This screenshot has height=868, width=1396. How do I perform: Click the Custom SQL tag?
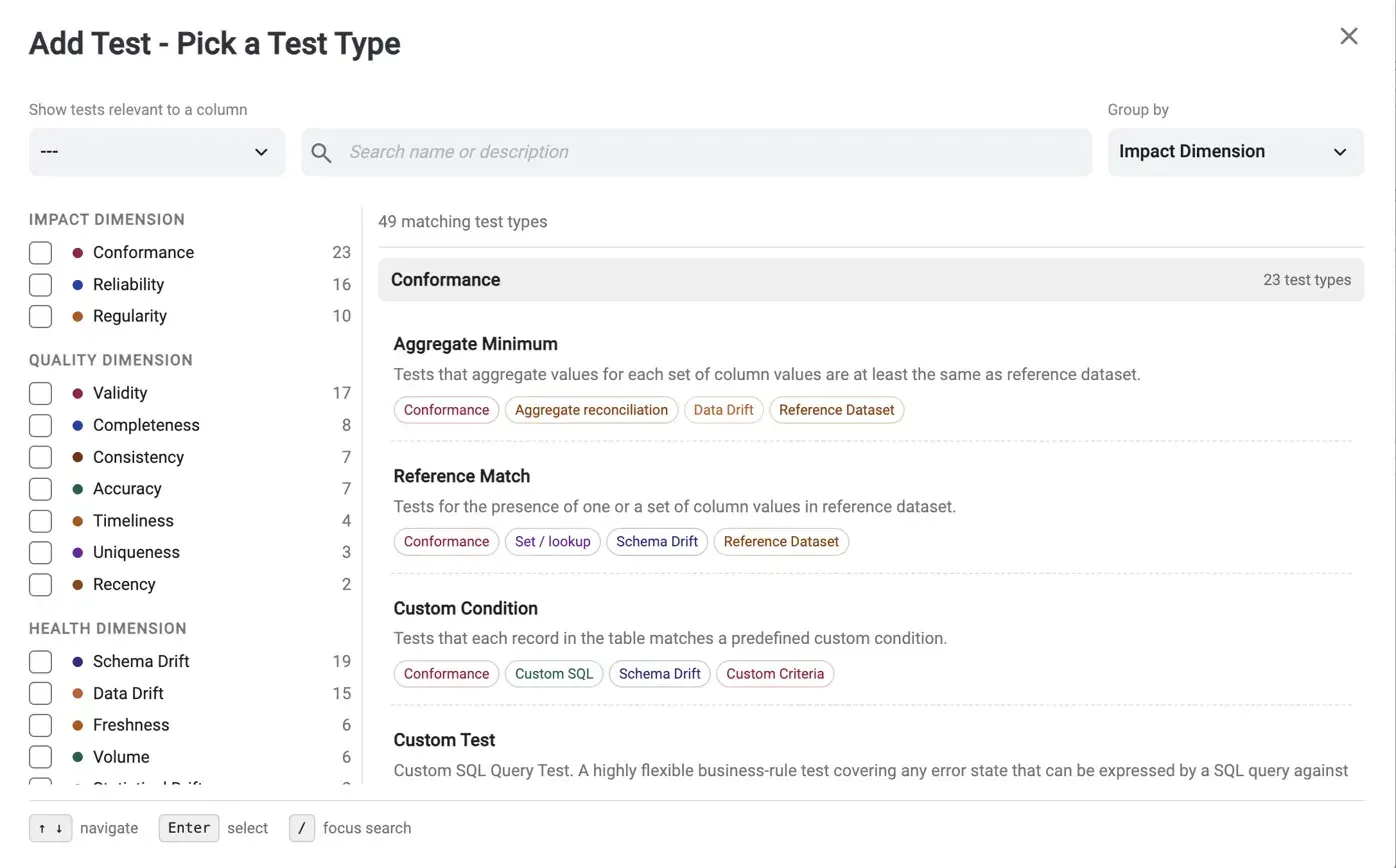click(x=554, y=674)
